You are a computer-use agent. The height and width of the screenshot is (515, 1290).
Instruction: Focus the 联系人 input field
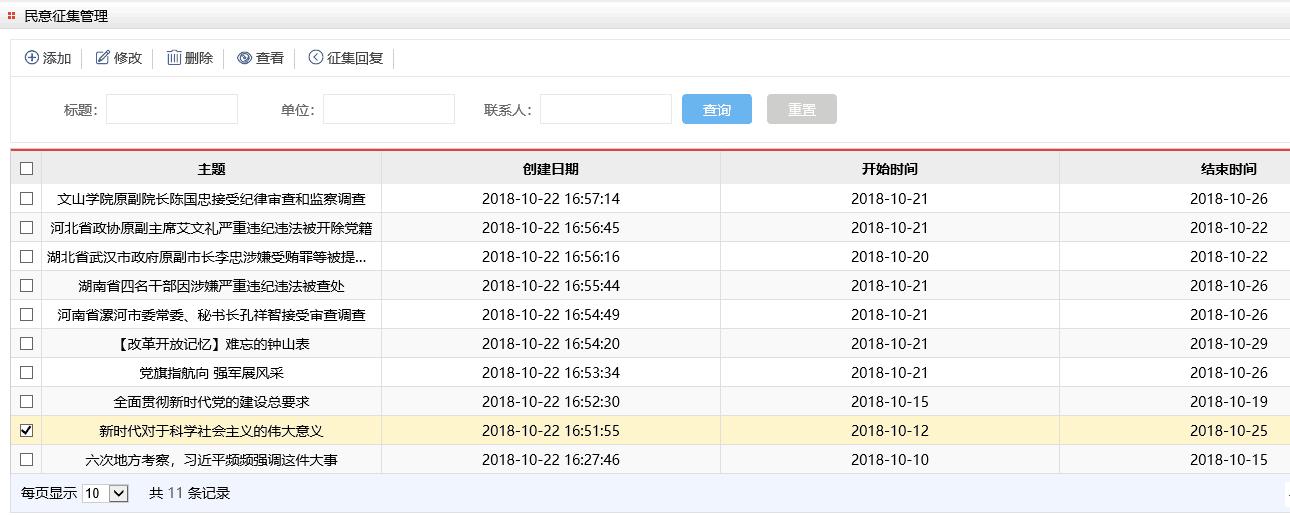(606, 109)
